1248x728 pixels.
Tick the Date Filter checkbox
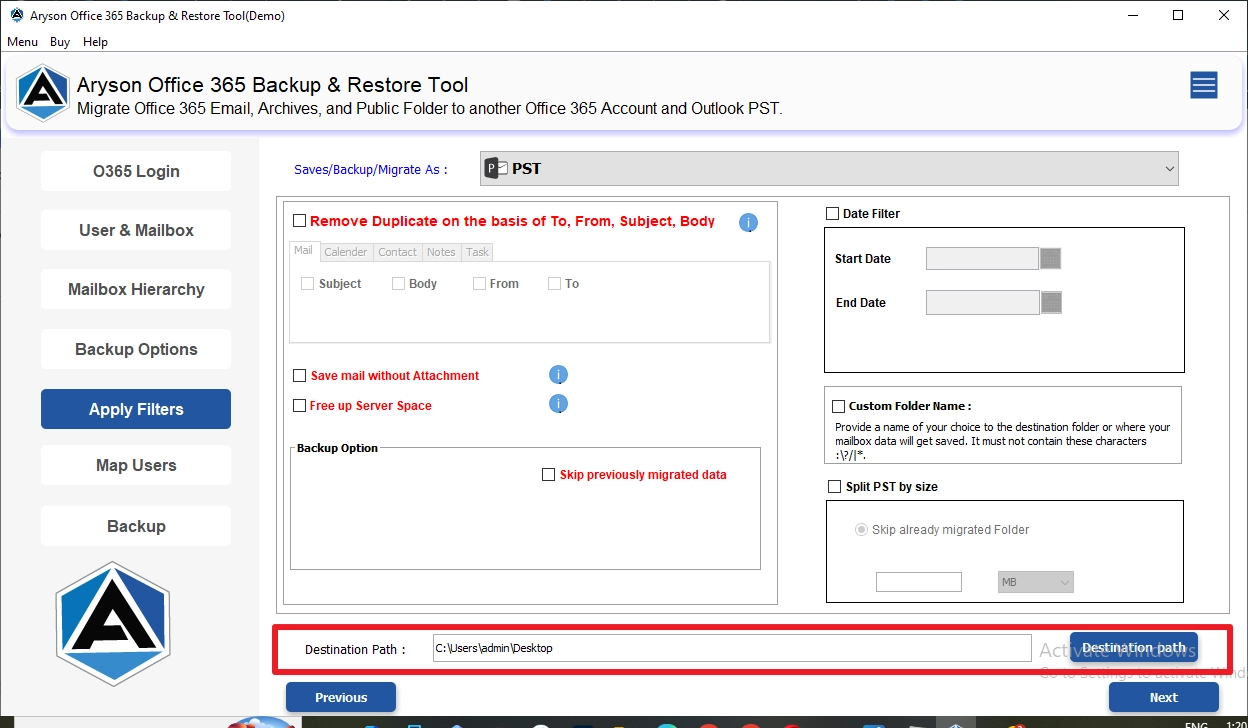tap(832, 213)
